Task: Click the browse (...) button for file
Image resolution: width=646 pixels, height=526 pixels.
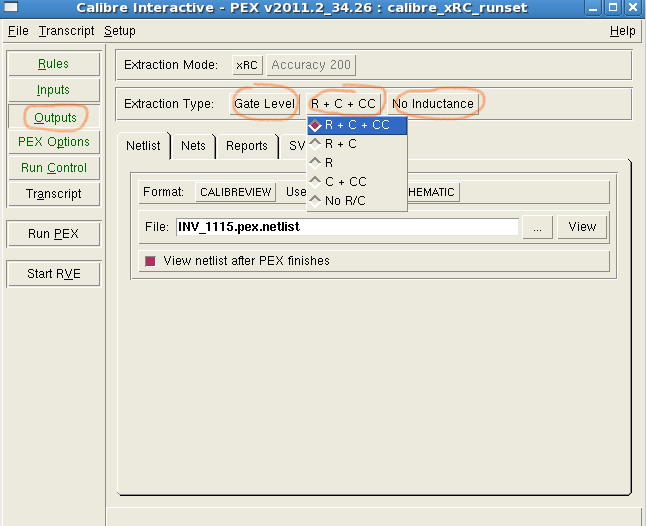Action: [537, 227]
